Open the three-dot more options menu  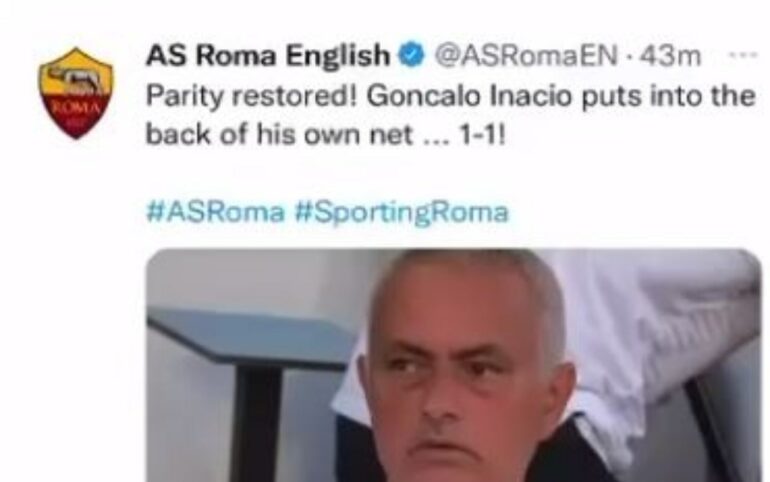coord(743,55)
